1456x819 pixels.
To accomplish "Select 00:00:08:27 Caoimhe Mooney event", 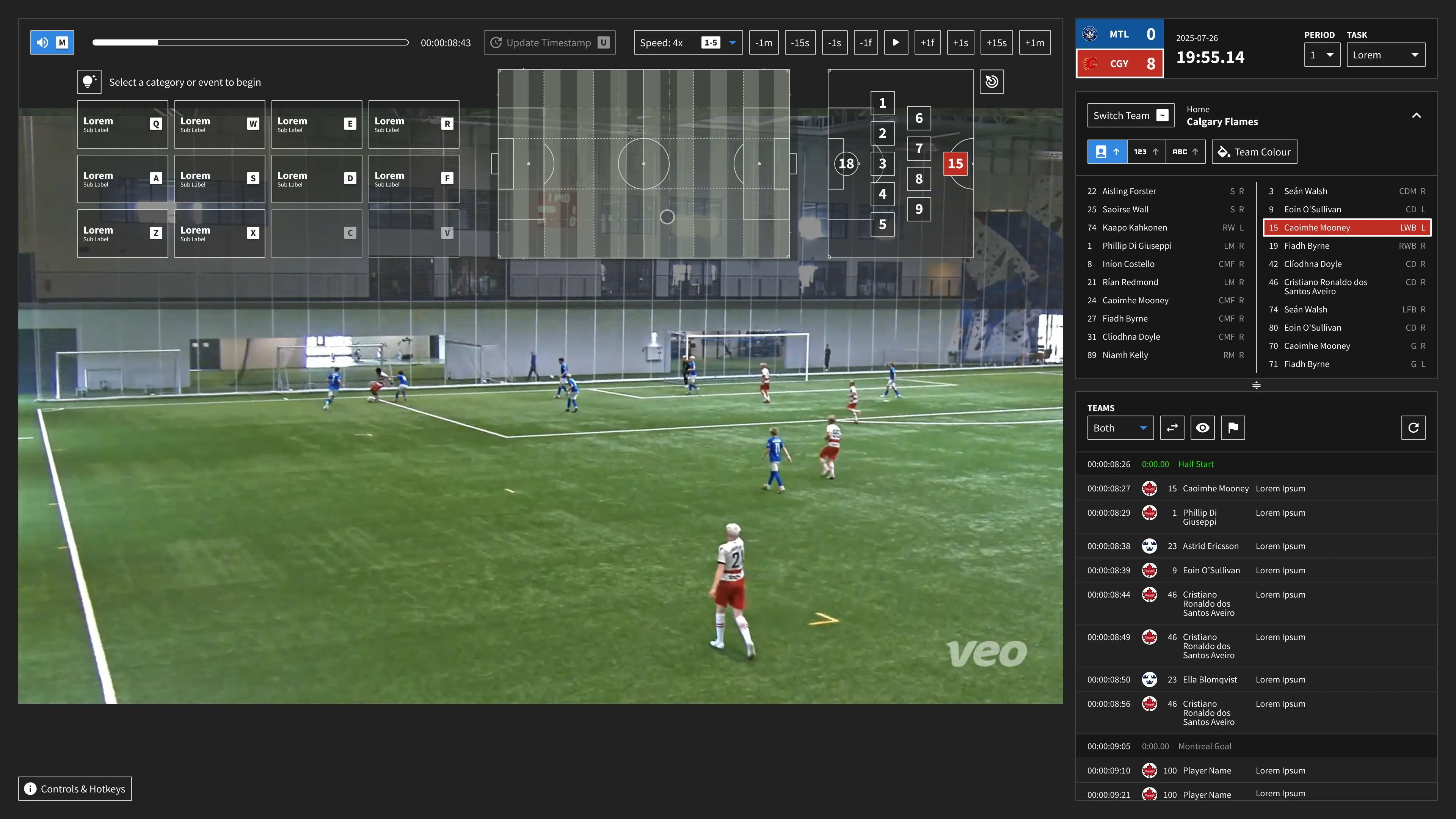I will [x=1256, y=488].
